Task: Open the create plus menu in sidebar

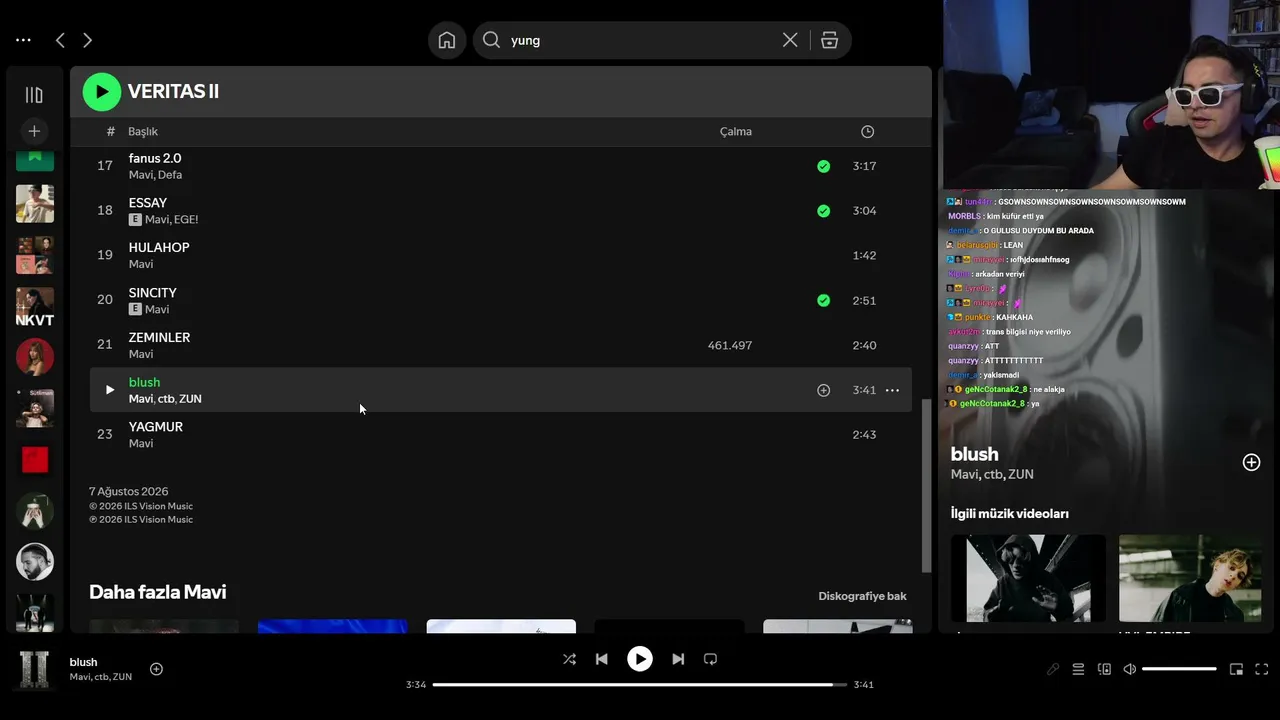Action: tap(34, 131)
